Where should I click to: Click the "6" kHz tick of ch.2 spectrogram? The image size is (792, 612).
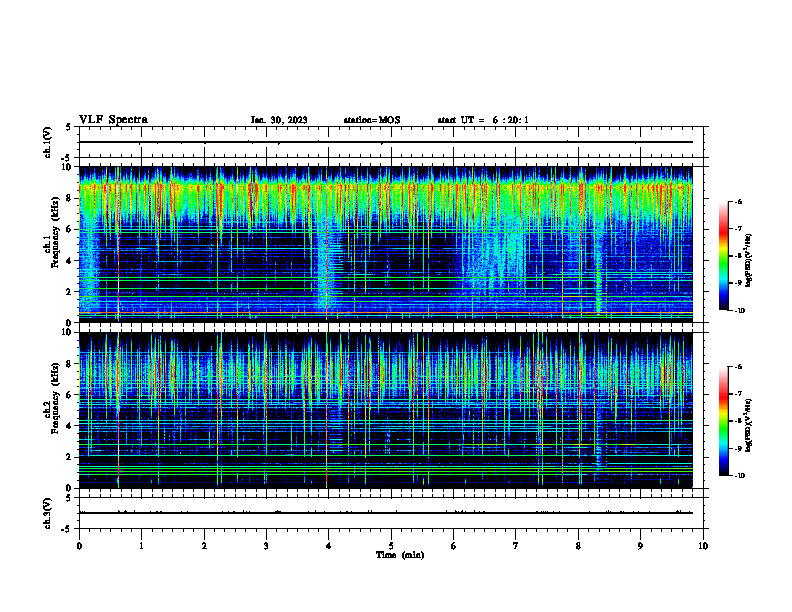coord(70,395)
